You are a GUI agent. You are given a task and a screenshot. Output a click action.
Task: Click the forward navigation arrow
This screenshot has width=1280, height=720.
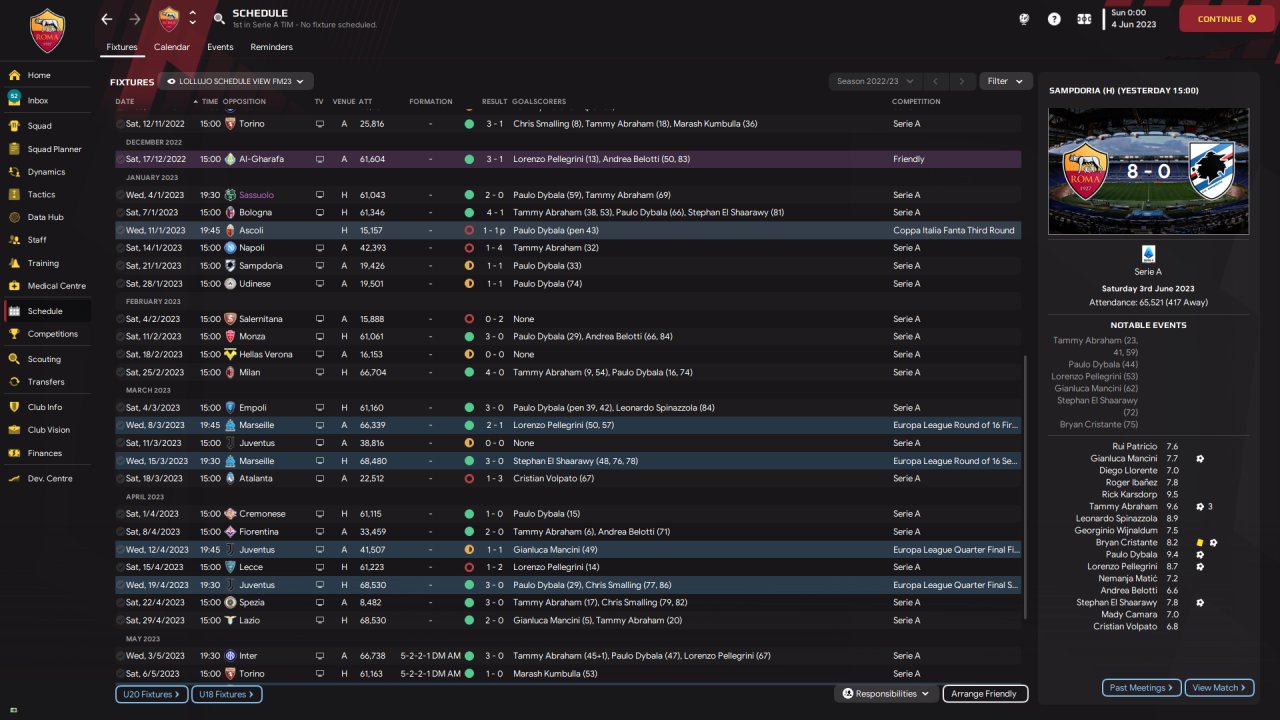point(135,19)
